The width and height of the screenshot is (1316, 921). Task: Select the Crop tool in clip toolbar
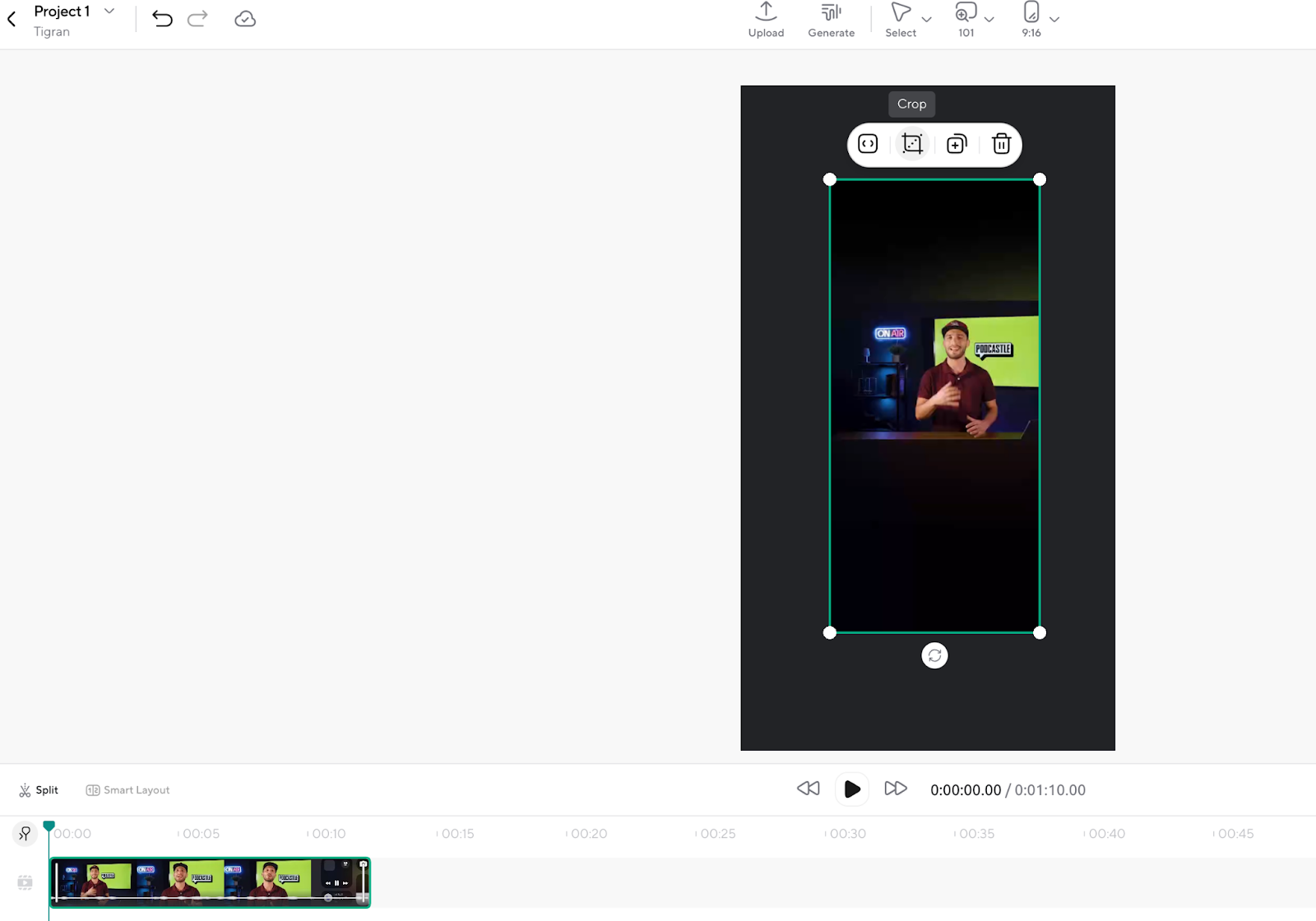(x=912, y=144)
